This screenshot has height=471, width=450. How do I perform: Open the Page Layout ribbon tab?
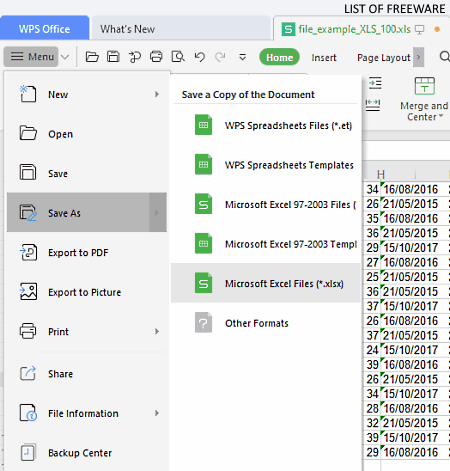[x=383, y=58]
